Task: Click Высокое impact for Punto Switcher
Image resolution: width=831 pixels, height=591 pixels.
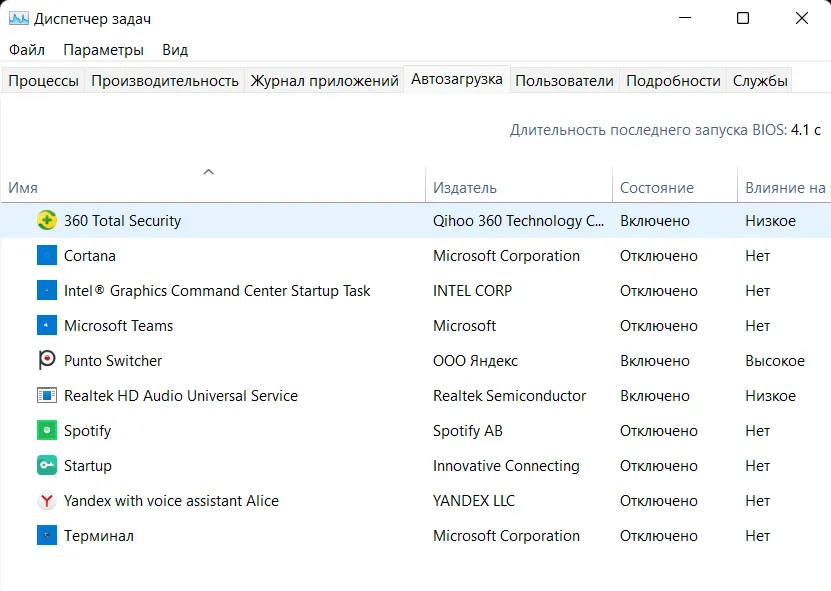Action: [775, 360]
